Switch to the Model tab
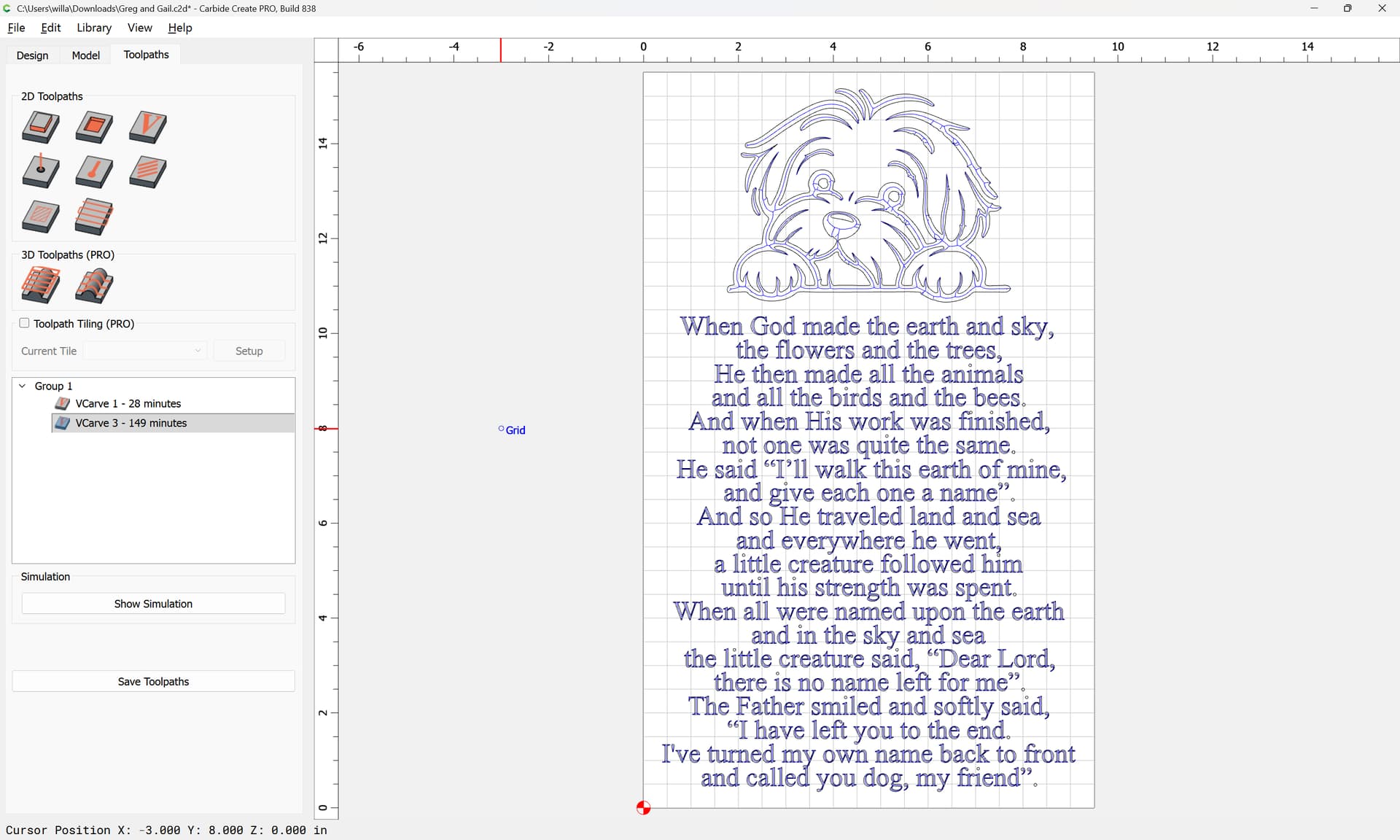 point(85,55)
